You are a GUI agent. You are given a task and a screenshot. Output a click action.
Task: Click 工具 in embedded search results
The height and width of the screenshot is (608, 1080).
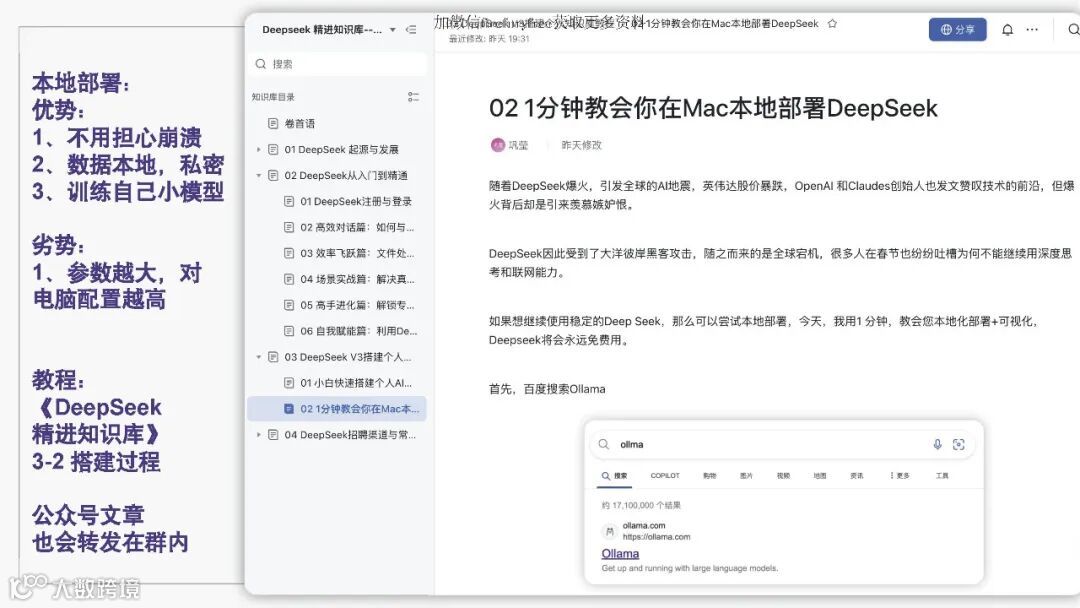[x=942, y=476]
